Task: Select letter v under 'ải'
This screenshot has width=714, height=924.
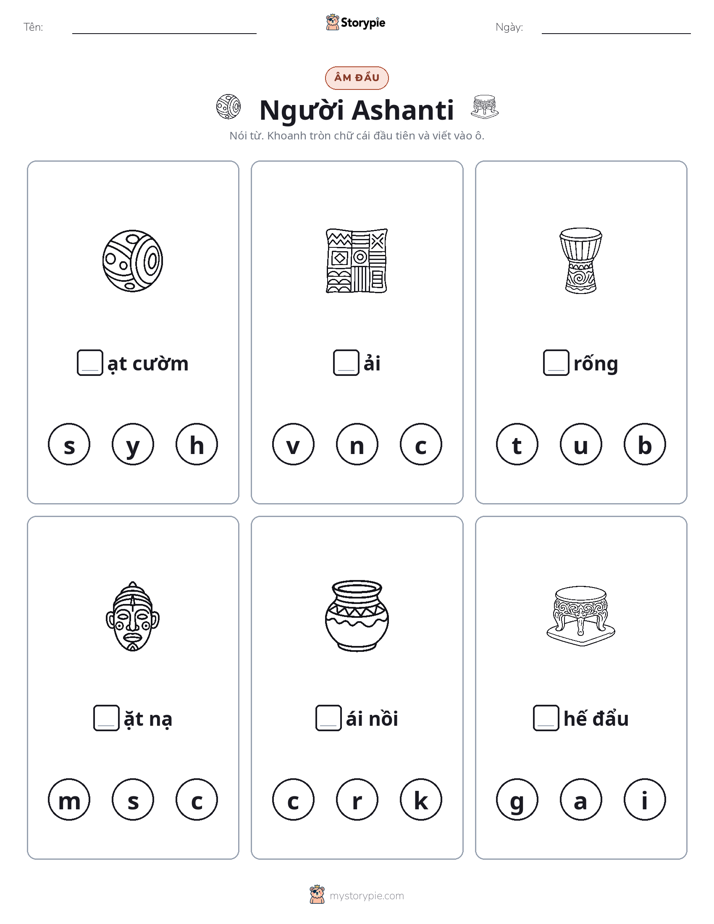Action: click(x=293, y=444)
